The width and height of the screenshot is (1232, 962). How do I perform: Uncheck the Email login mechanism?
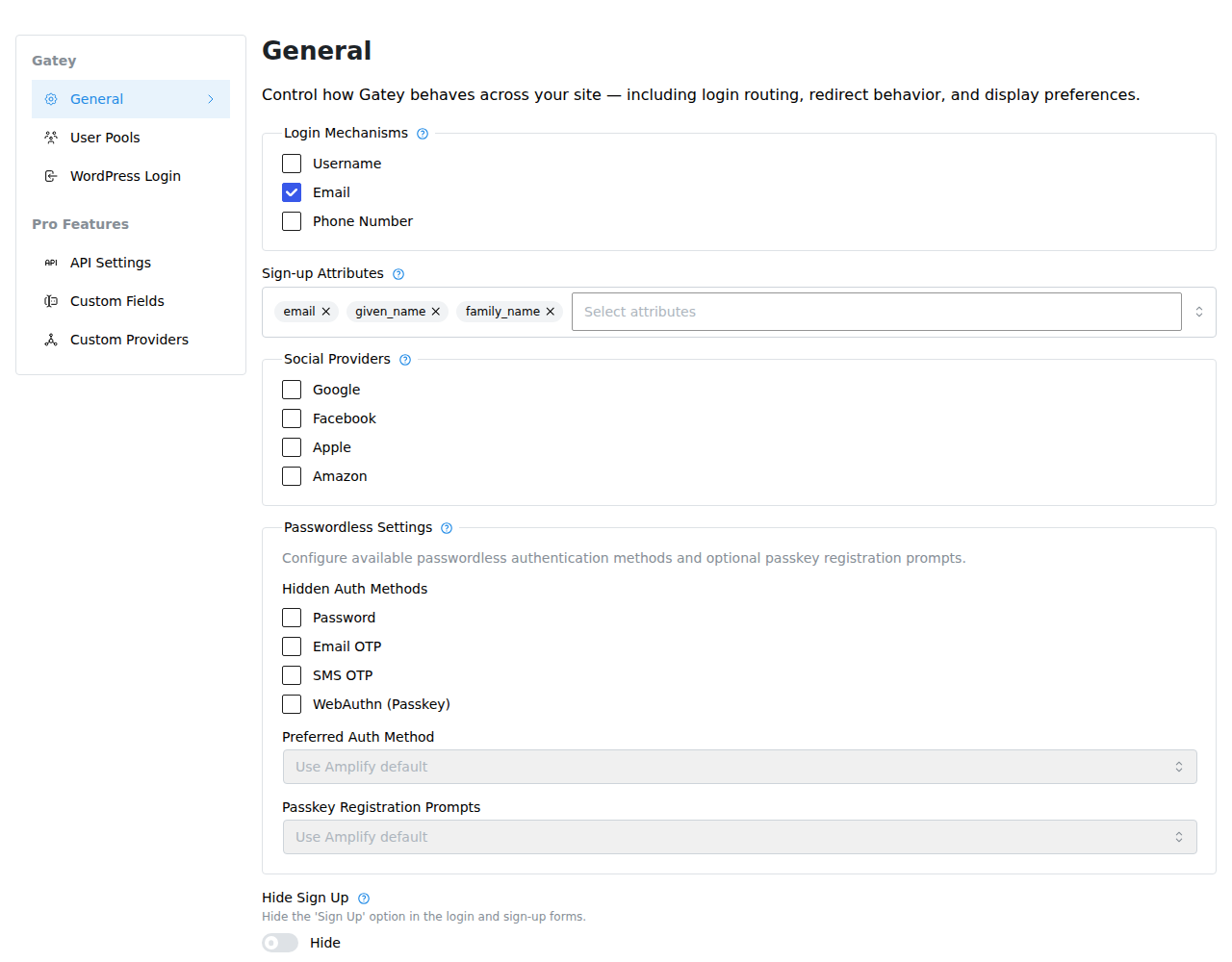pos(292,192)
